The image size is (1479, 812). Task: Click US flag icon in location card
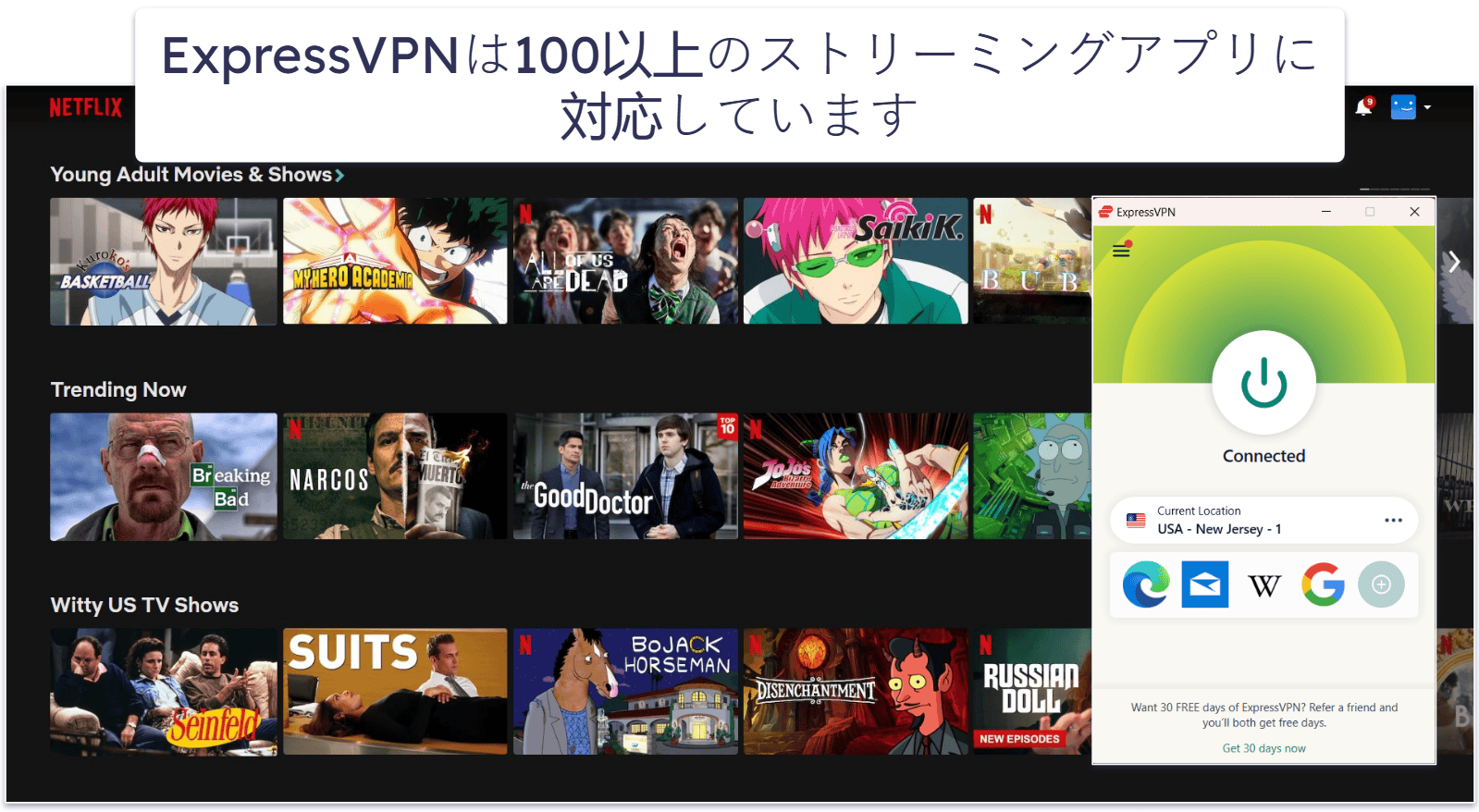coord(1136,521)
